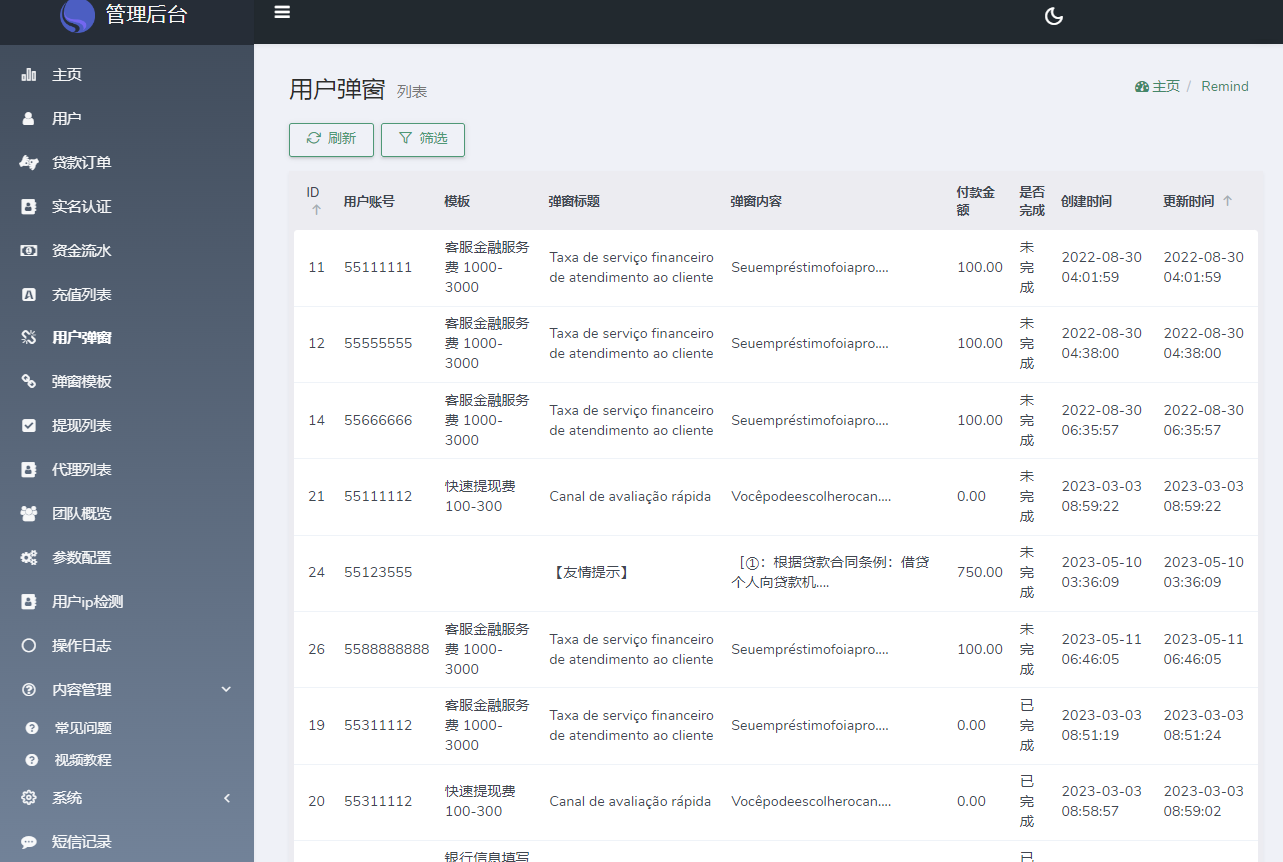
Task: Go to 参数配置 in the sidebar
Action: tap(82, 558)
